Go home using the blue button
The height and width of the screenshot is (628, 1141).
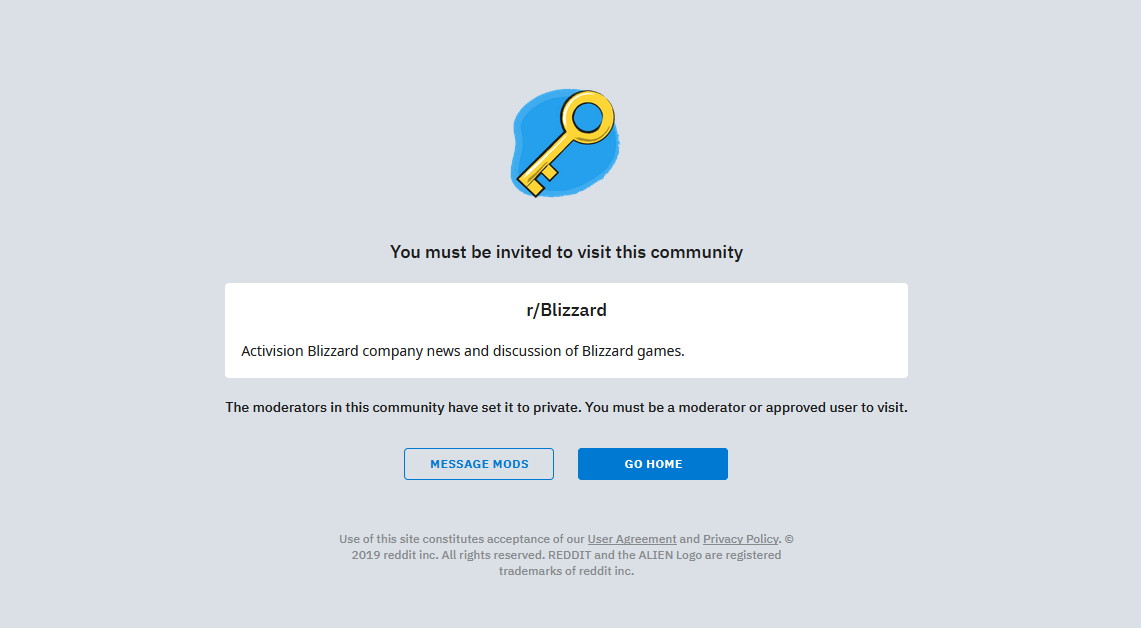coord(653,464)
